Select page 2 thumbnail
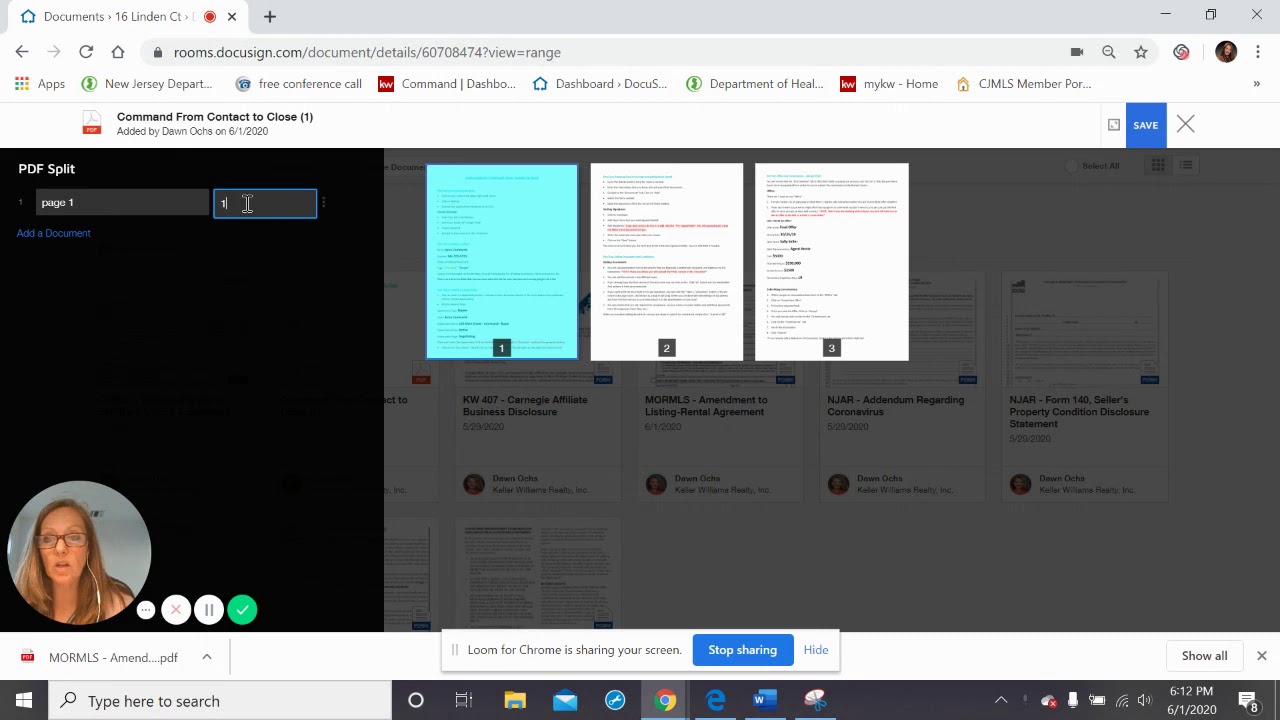Screen dimensions: 1280x720 [667, 262]
